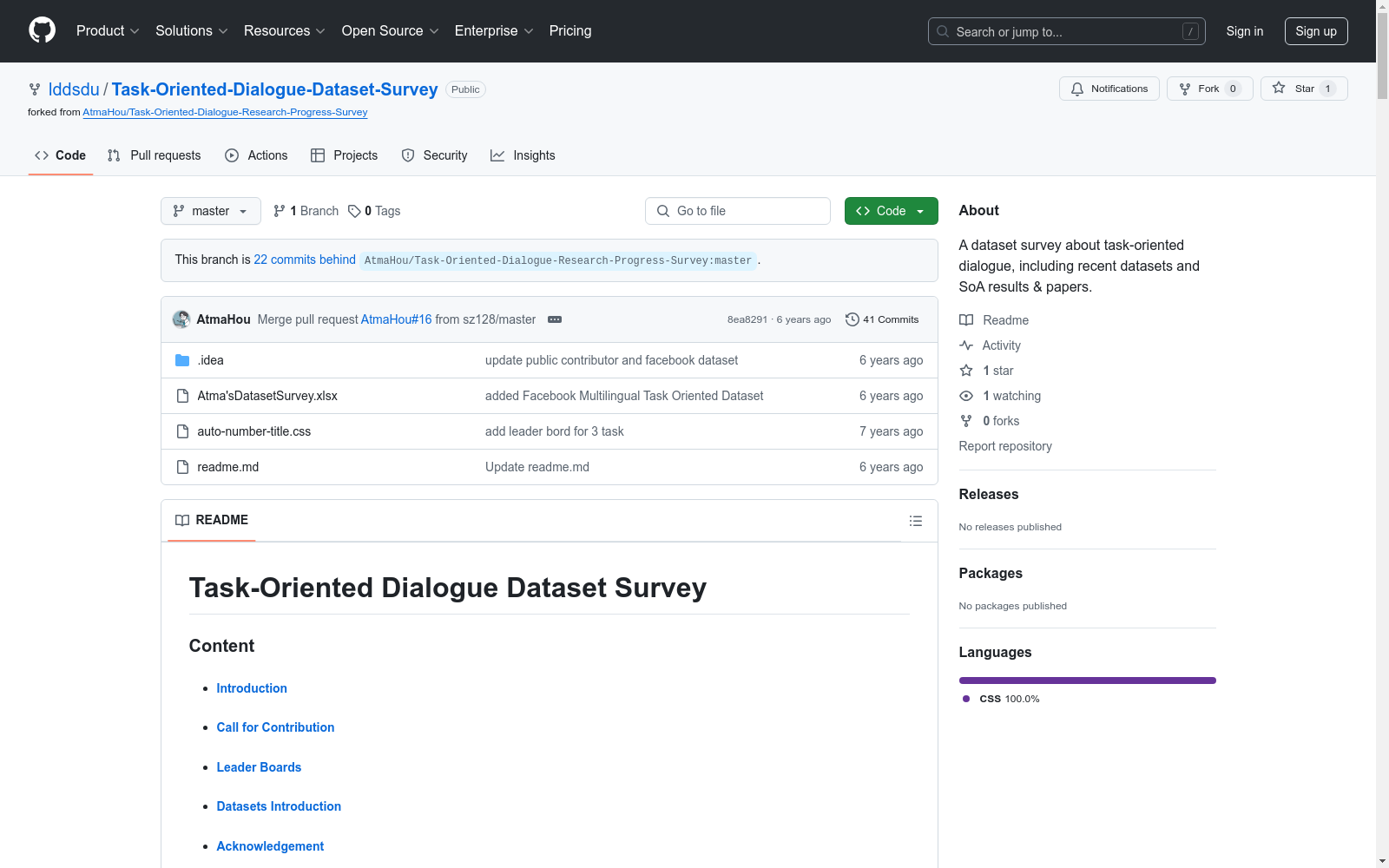Open the Task-Oriented-Dialogue-Dataset-Survey repo link

pyautogui.click(x=274, y=89)
